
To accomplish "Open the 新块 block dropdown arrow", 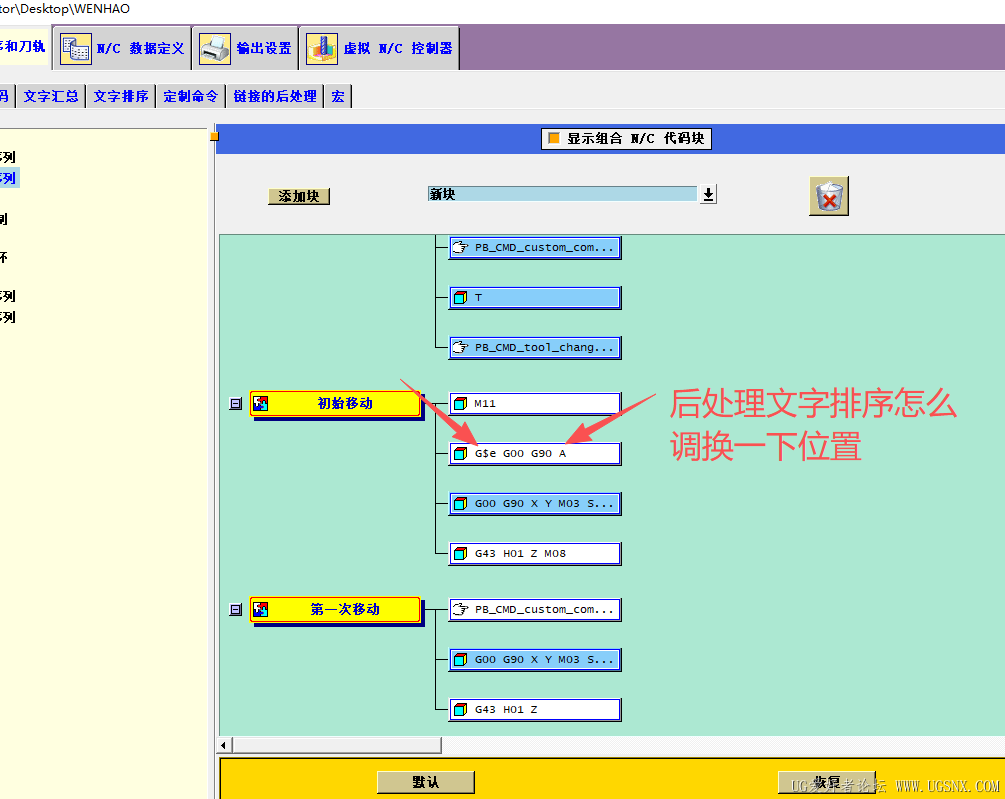I will pos(708,194).
